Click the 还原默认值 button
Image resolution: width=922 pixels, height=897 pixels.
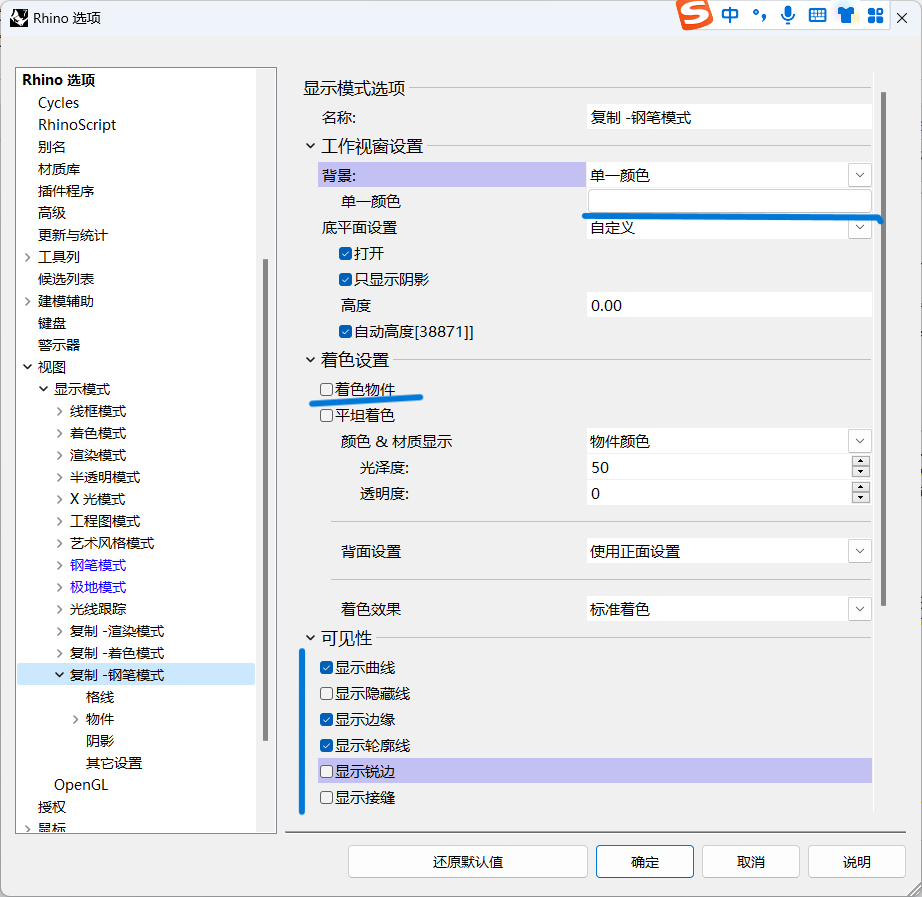click(468, 862)
